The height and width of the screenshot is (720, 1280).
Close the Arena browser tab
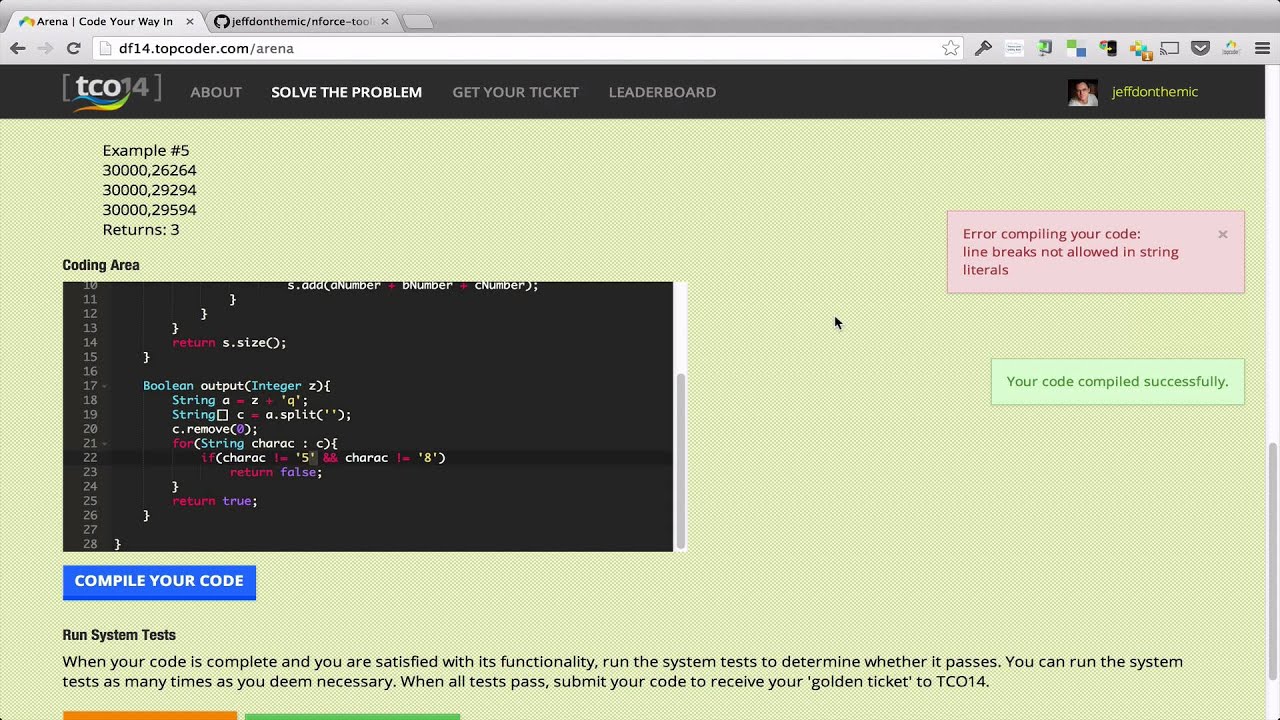(191, 21)
